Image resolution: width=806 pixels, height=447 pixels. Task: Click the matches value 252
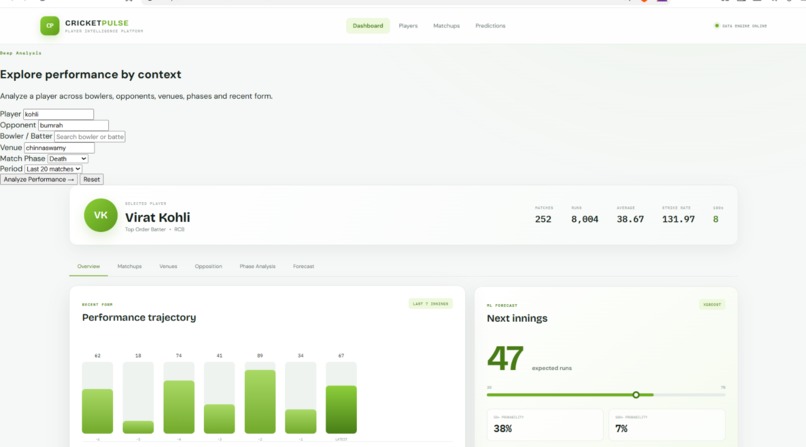(x=543, y=219)
